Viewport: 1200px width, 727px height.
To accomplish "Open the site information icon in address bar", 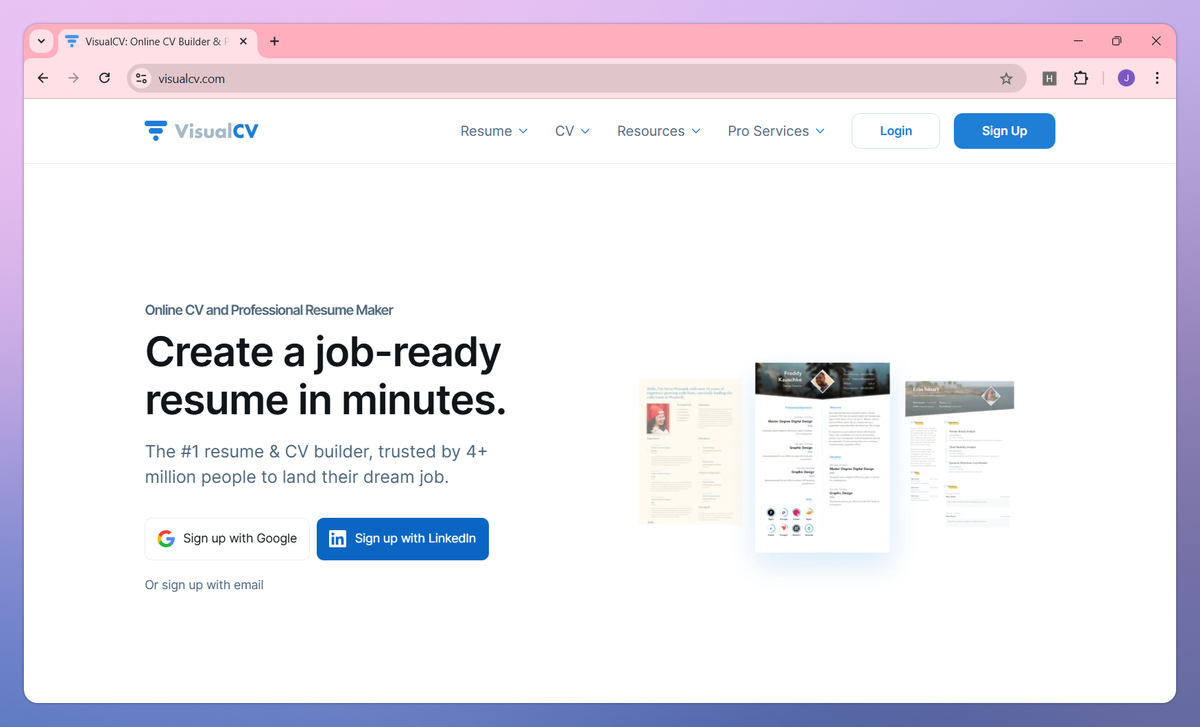I will [x=141, y=78].
